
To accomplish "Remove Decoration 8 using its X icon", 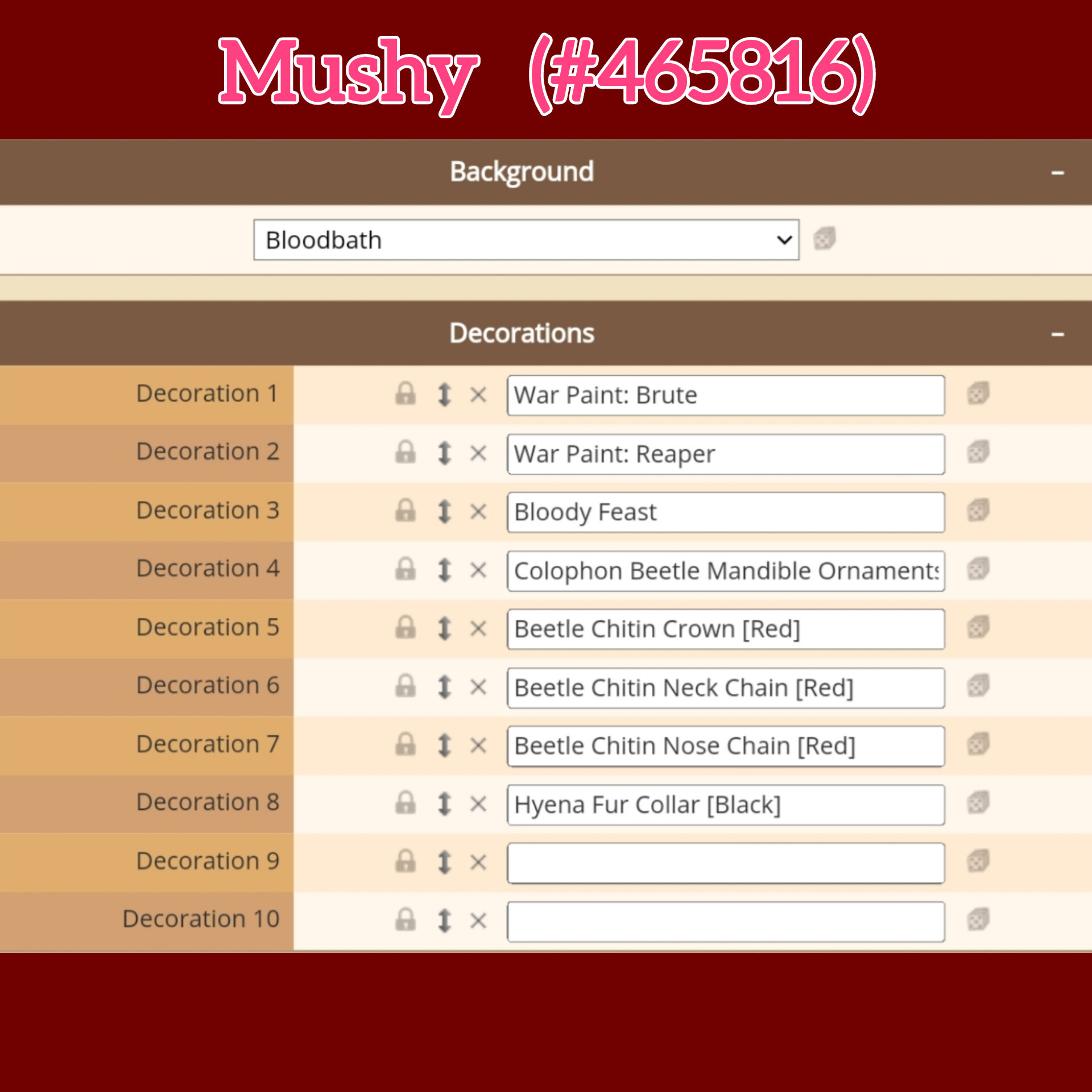I will [478, 804].
